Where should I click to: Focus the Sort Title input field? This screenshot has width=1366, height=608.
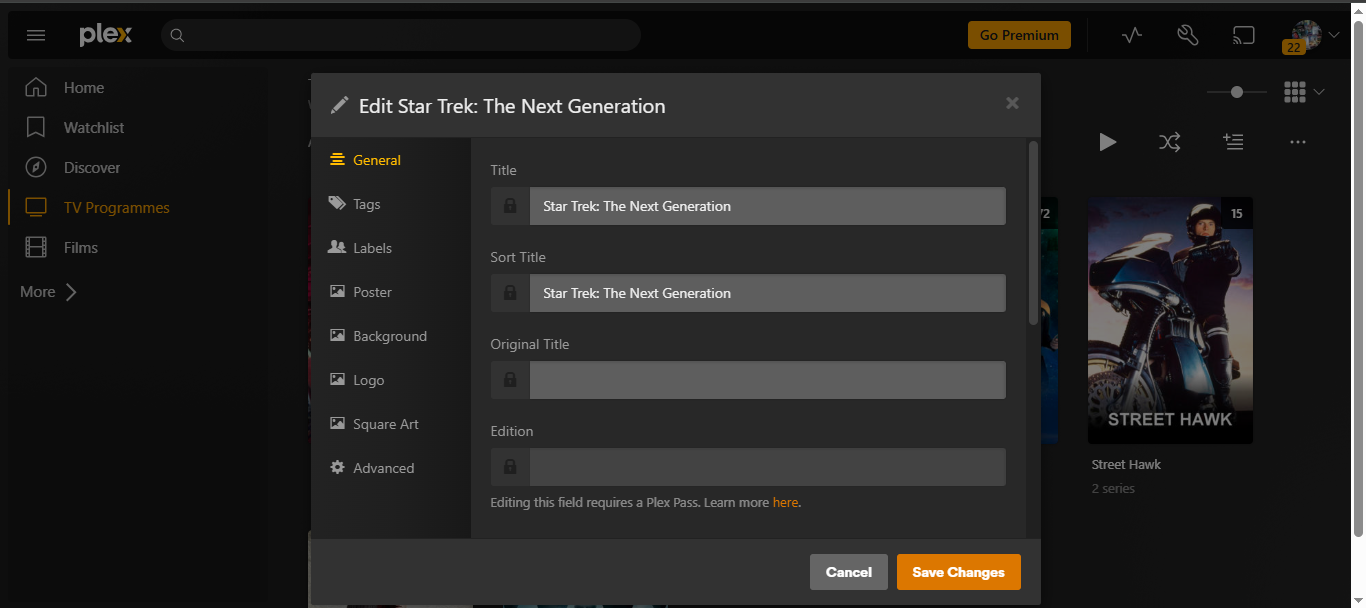768,293
